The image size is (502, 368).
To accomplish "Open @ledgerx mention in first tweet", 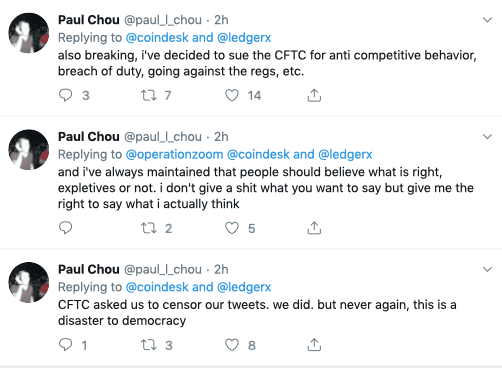I will click(244, 38).
